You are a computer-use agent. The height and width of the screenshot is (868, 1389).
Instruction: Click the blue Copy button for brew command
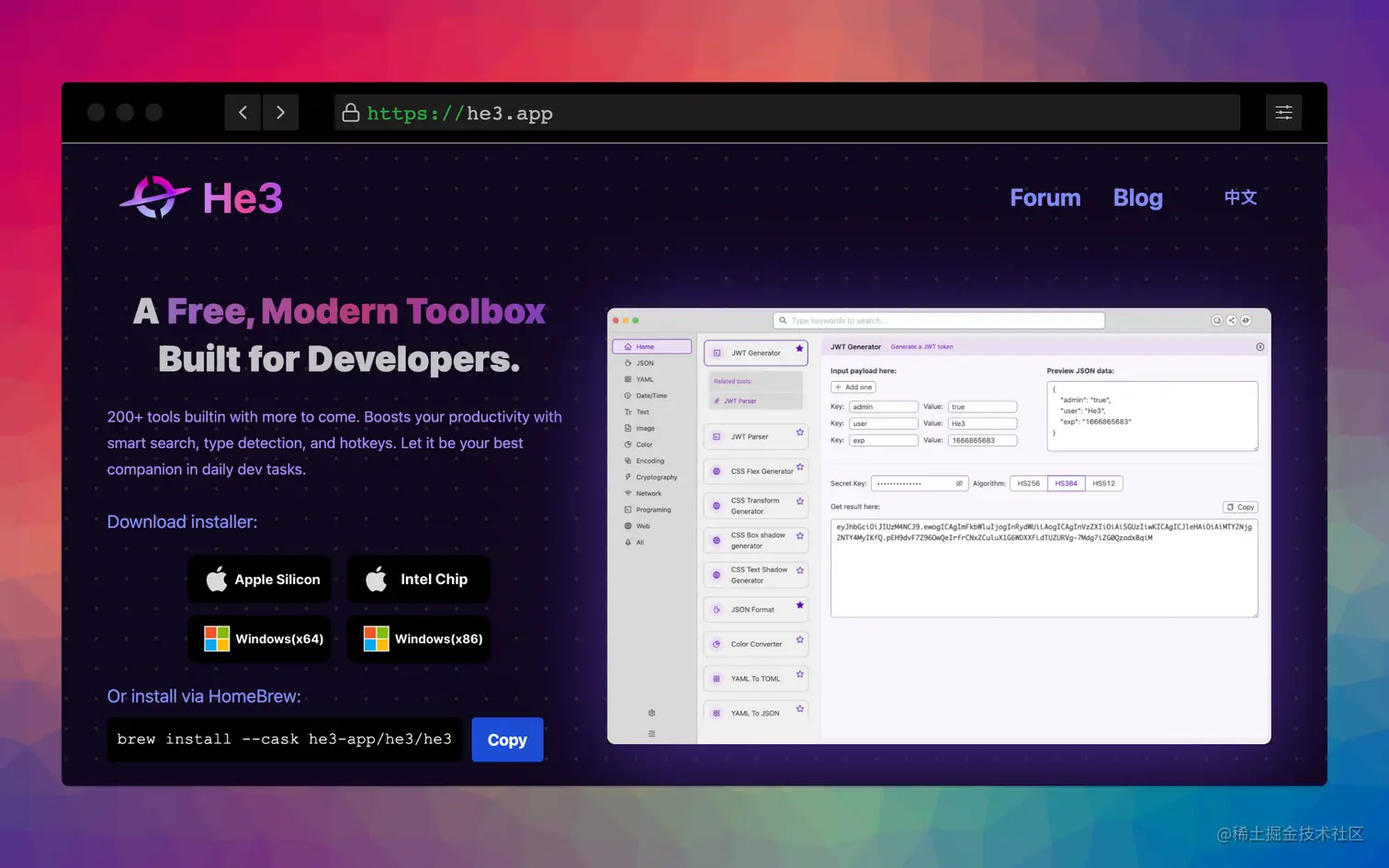(507, 739)
